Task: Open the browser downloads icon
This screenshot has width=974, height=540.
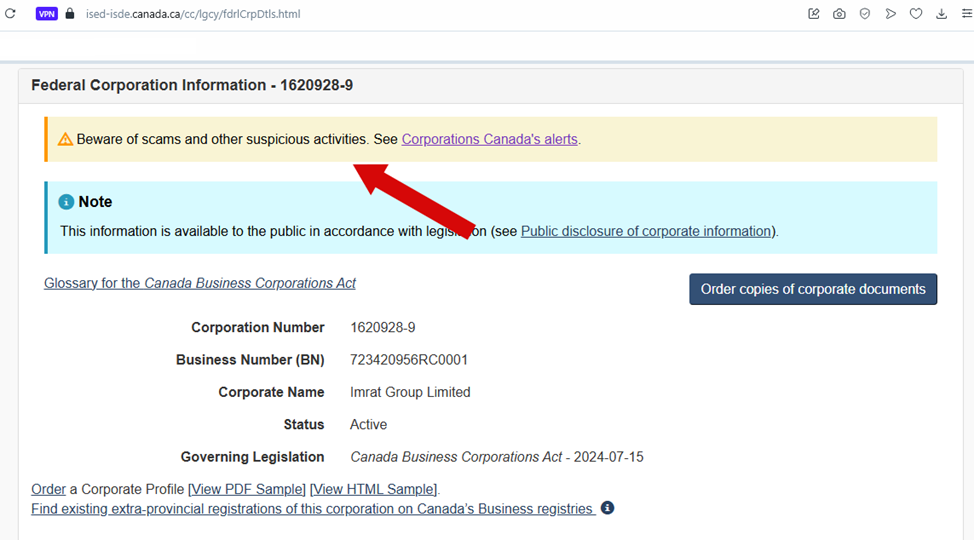Action: pos(941,14)
